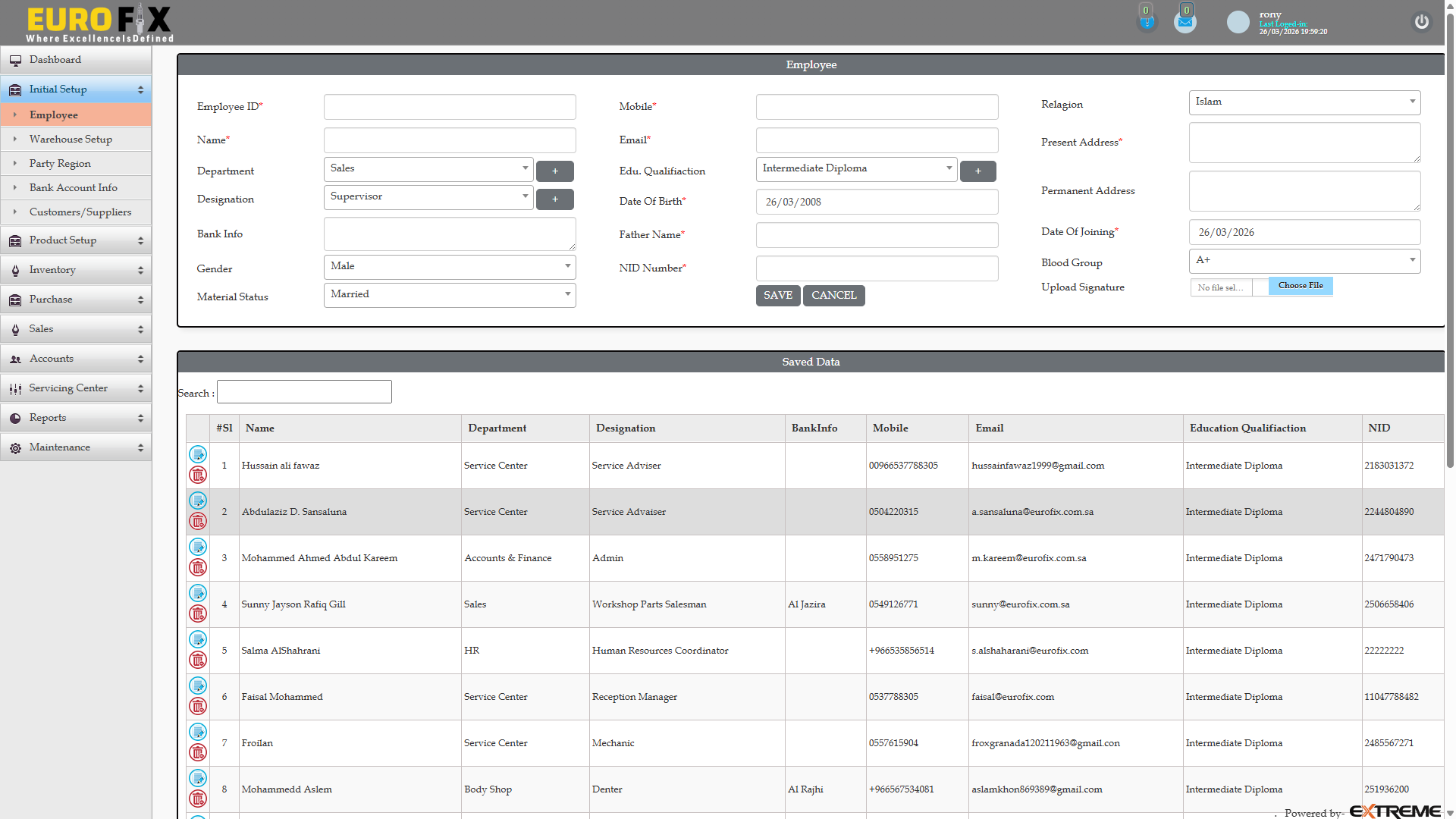The width and height of the screenshot is (1456, 819).
Task: Open the Reports section in the sidebar
Action: pos(47,417)
